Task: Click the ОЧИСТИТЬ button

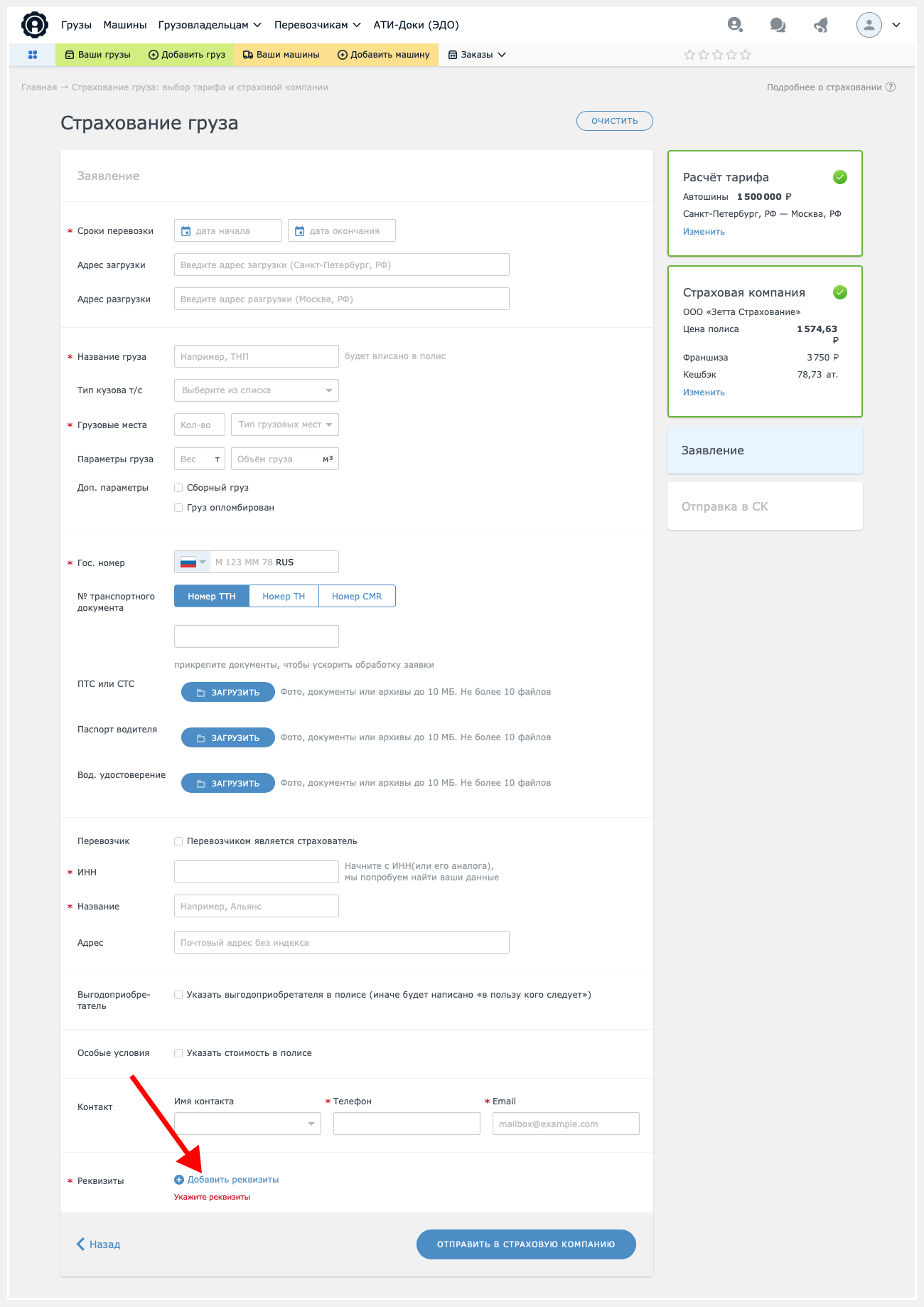Action: pos(615,121)
